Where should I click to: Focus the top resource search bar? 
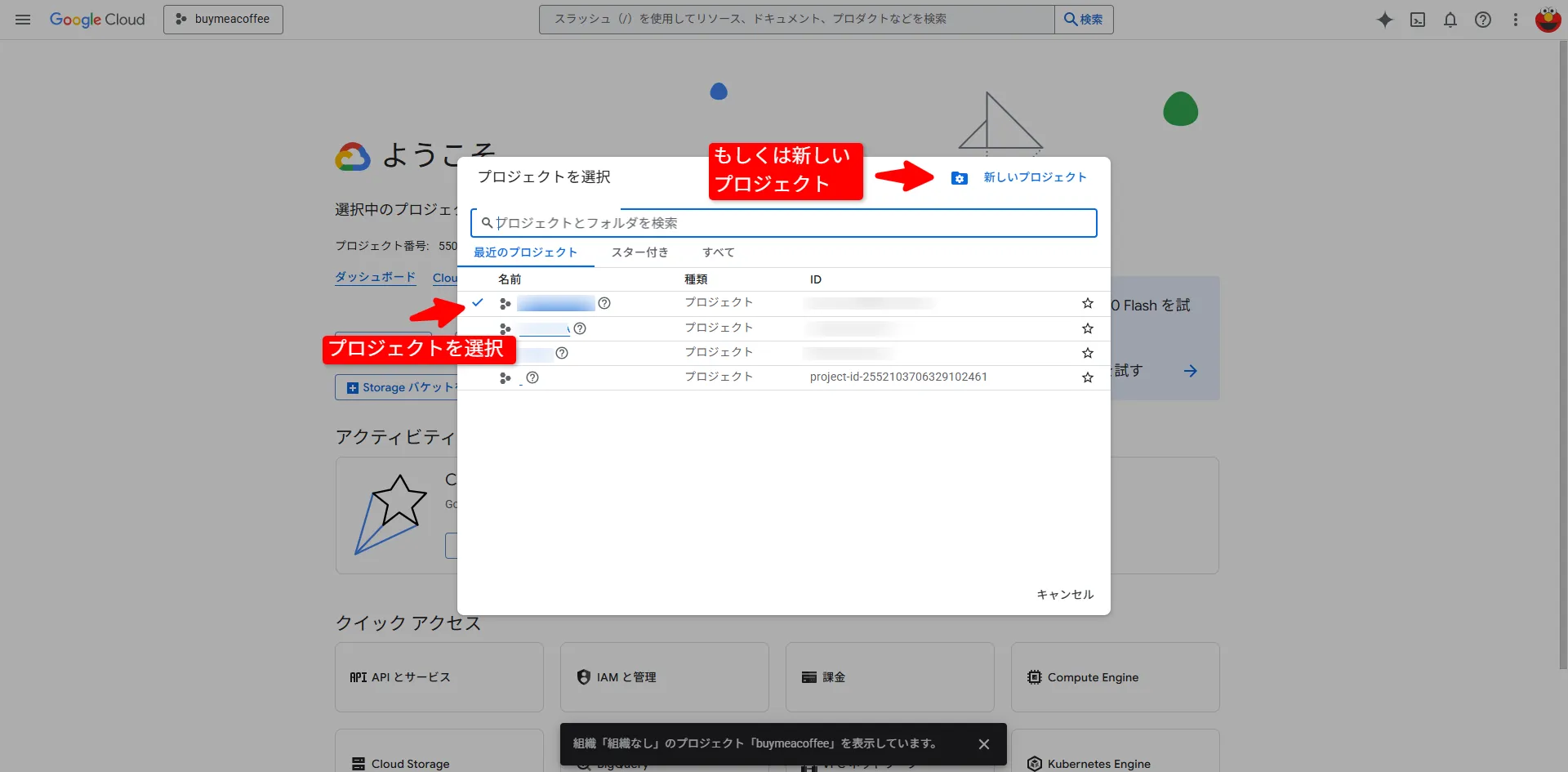click(x=796, y=20)
